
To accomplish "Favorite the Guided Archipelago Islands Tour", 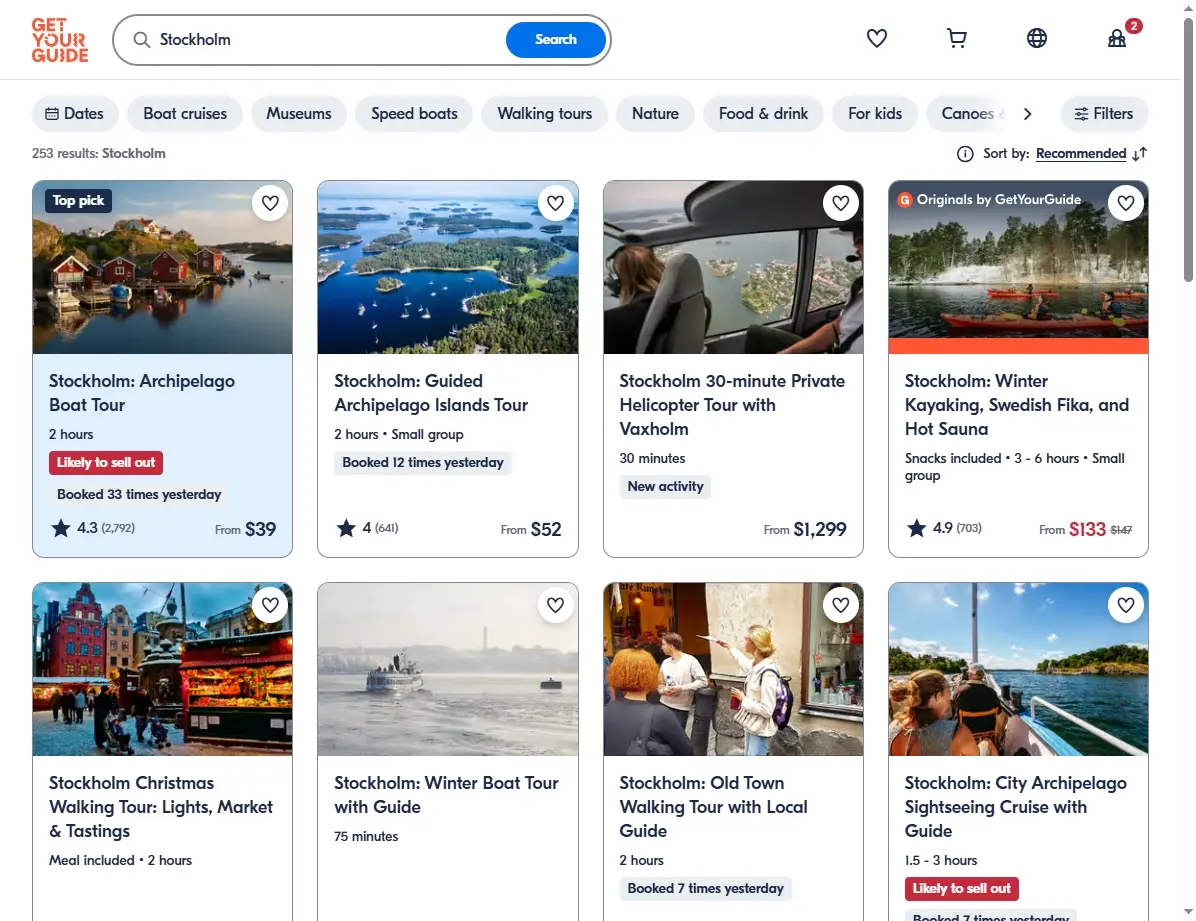I will (555, 203).
